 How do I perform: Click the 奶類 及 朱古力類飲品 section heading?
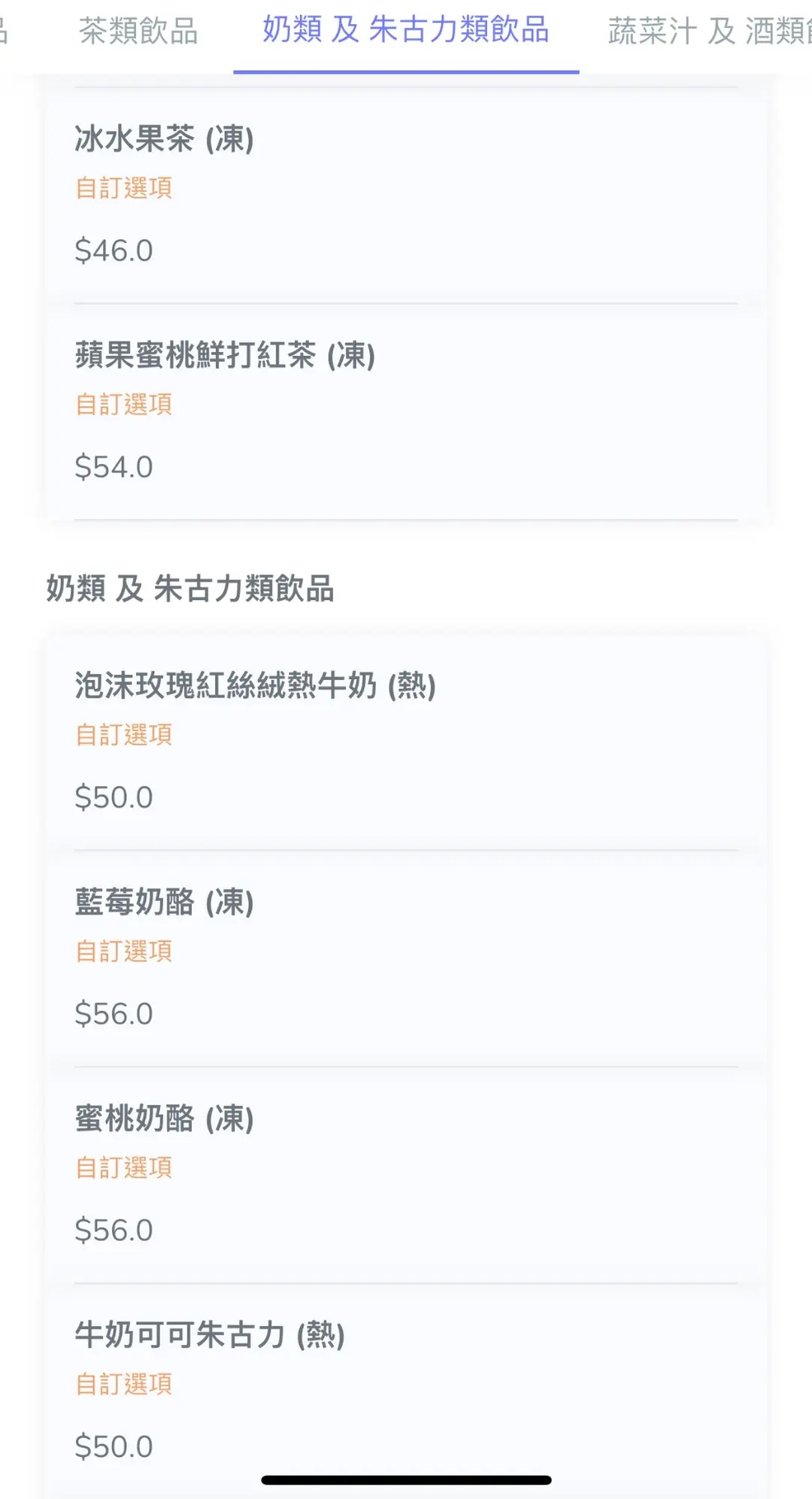[x=190, y=589]
